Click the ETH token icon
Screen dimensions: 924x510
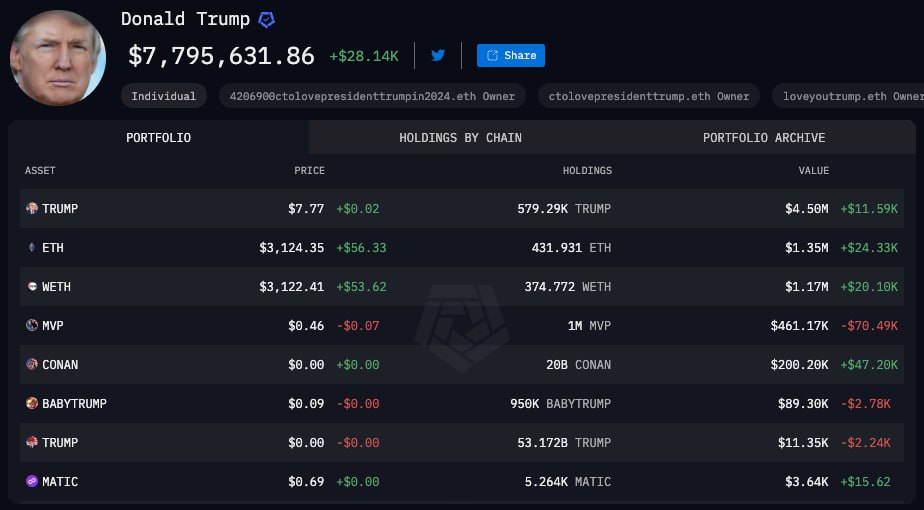point(31,247)
